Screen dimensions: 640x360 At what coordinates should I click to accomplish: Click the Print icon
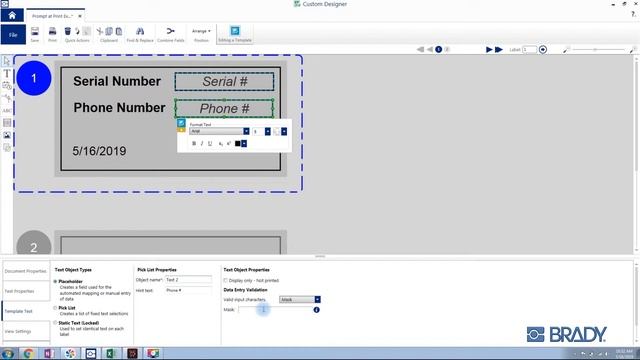tap(53, 31)
